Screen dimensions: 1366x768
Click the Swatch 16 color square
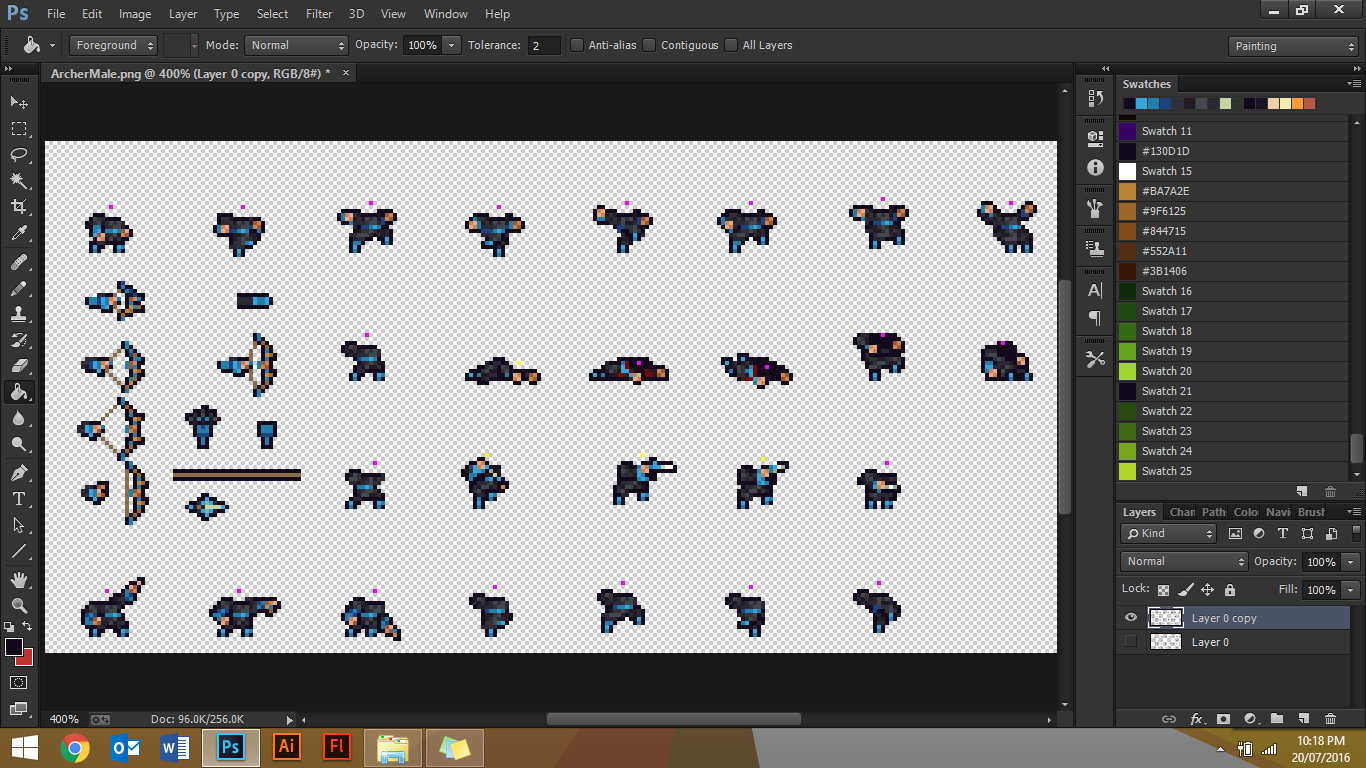1127,291
